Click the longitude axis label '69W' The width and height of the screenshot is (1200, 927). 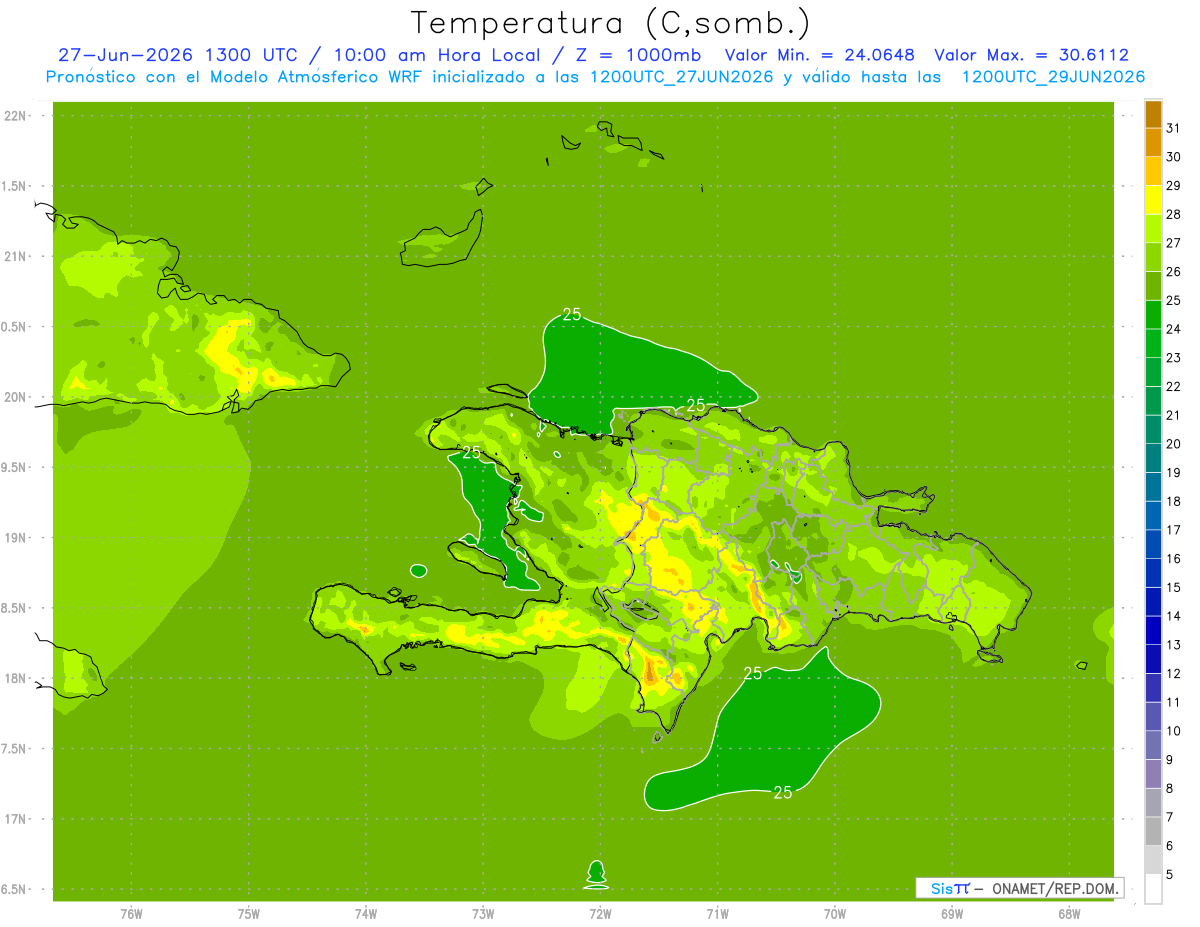952,914
